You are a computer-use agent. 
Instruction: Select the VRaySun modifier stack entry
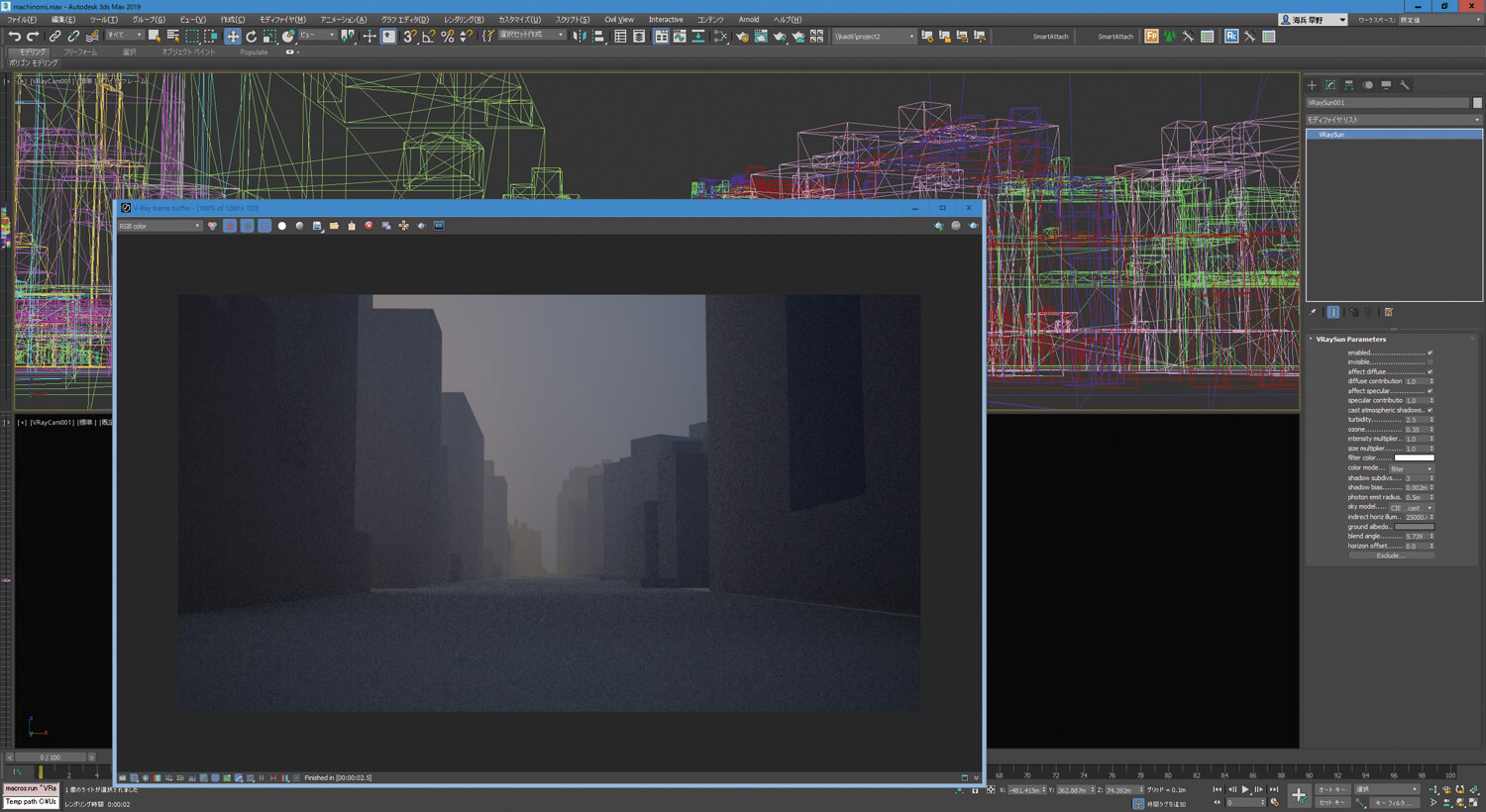[x=1394, y=135]
